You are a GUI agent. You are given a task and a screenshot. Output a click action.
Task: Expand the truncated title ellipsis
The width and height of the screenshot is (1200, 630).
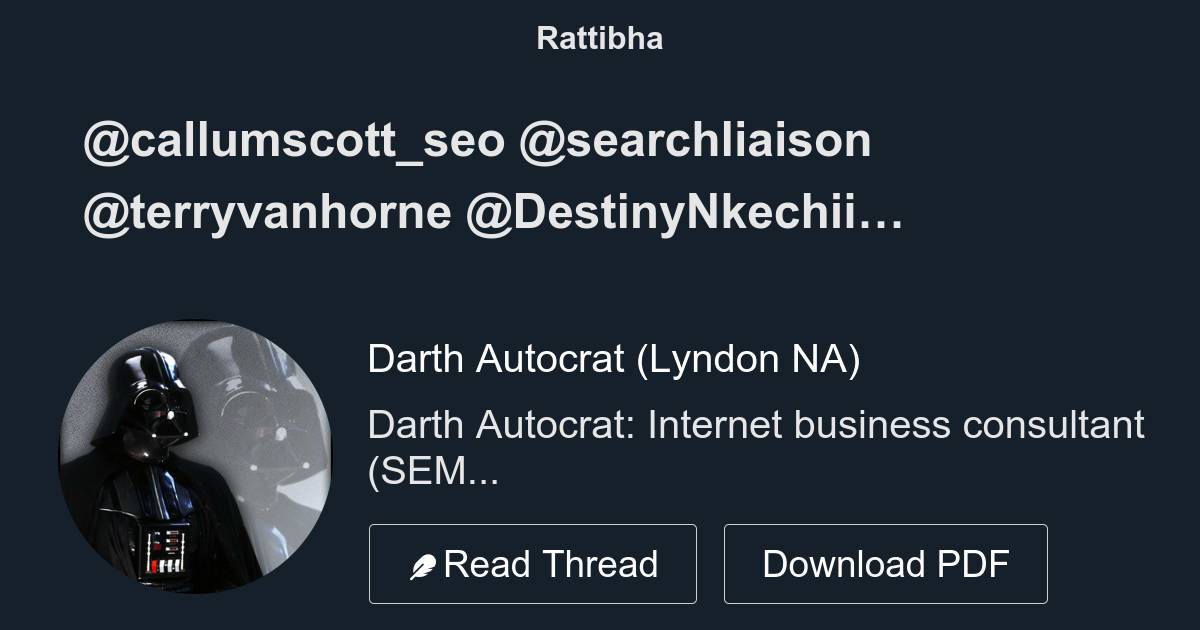[882, 214]
